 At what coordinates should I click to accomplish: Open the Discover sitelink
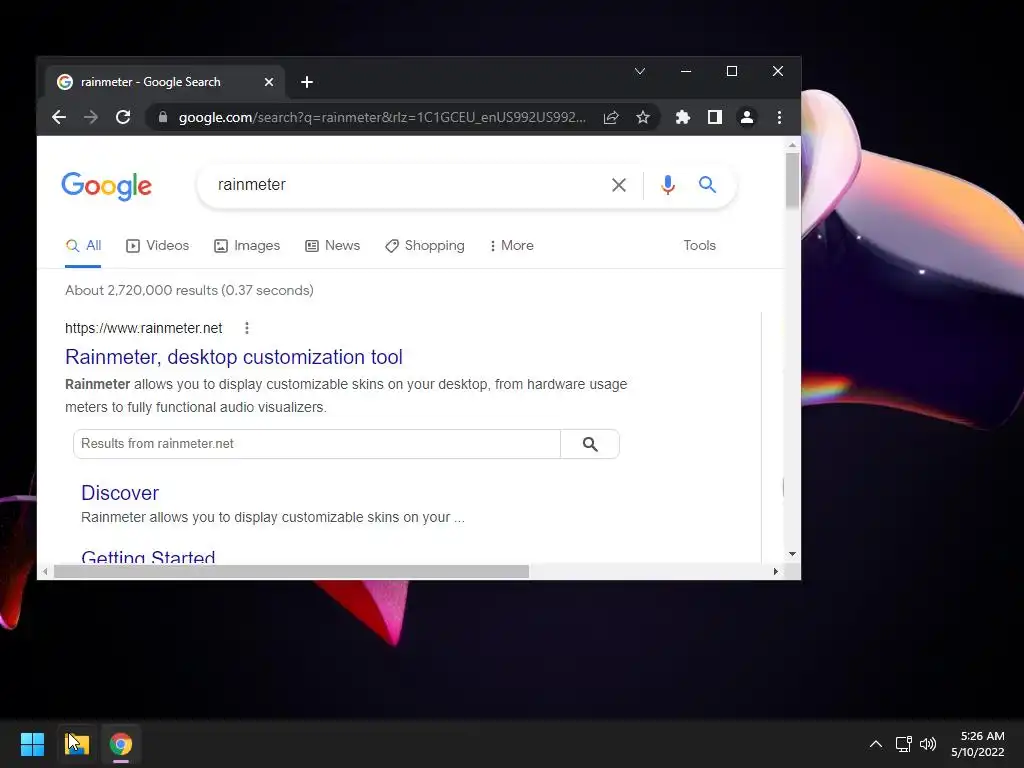[120, 493]
